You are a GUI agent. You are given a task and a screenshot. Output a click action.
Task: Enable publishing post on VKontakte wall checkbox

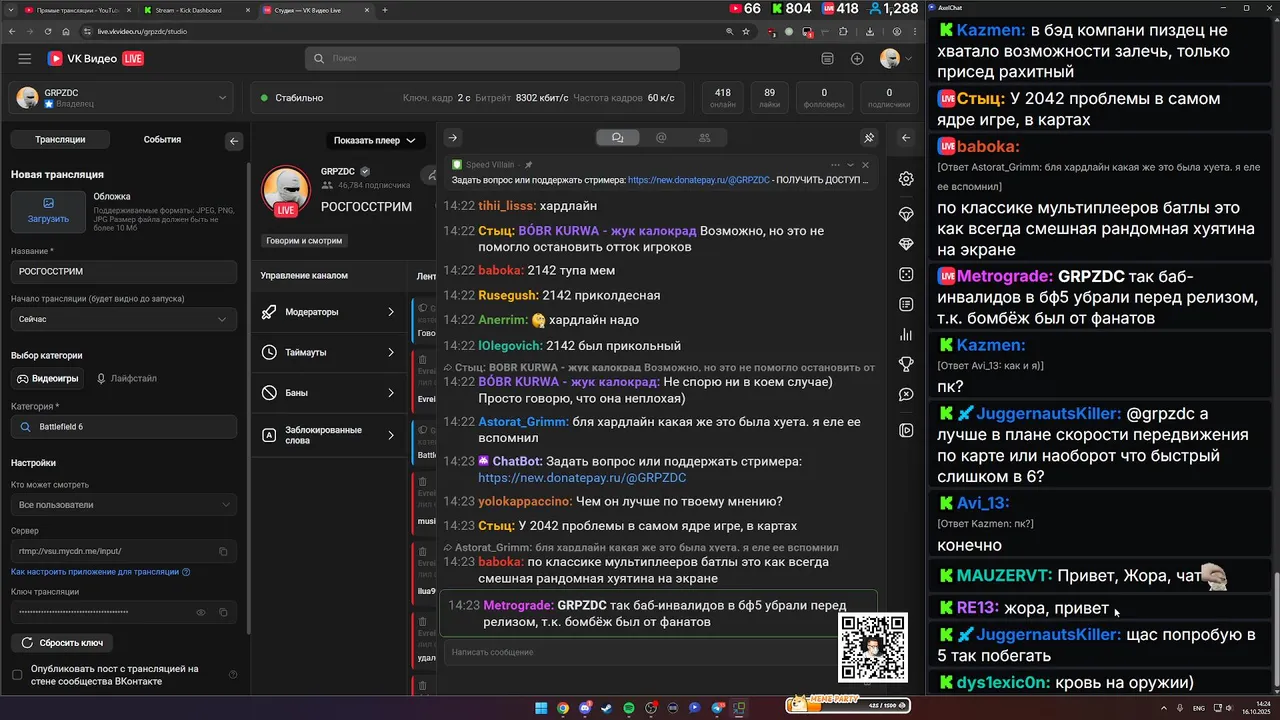pyautogui.click(x=17, y=675)
